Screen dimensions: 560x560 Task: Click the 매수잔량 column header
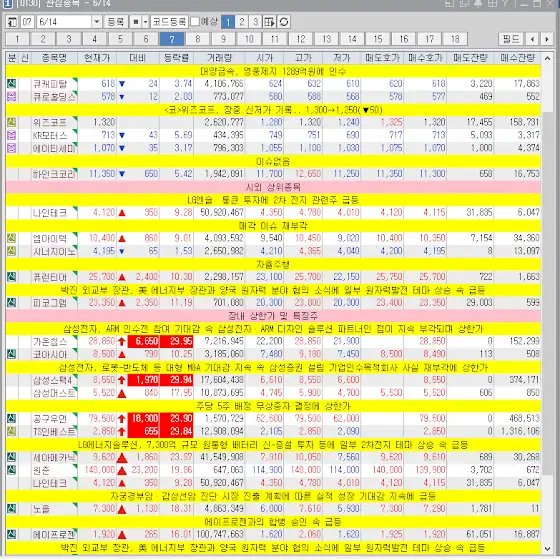[x=517, y=58]
